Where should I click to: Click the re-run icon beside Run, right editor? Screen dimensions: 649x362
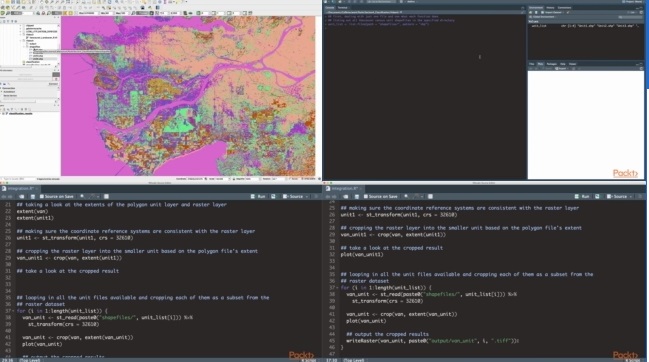597,197
